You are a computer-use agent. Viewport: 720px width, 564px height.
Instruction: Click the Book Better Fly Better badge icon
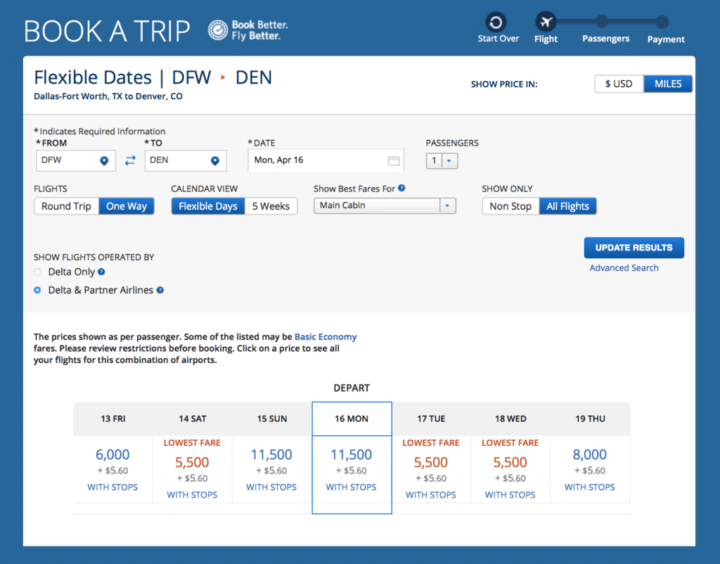(218, 30)
